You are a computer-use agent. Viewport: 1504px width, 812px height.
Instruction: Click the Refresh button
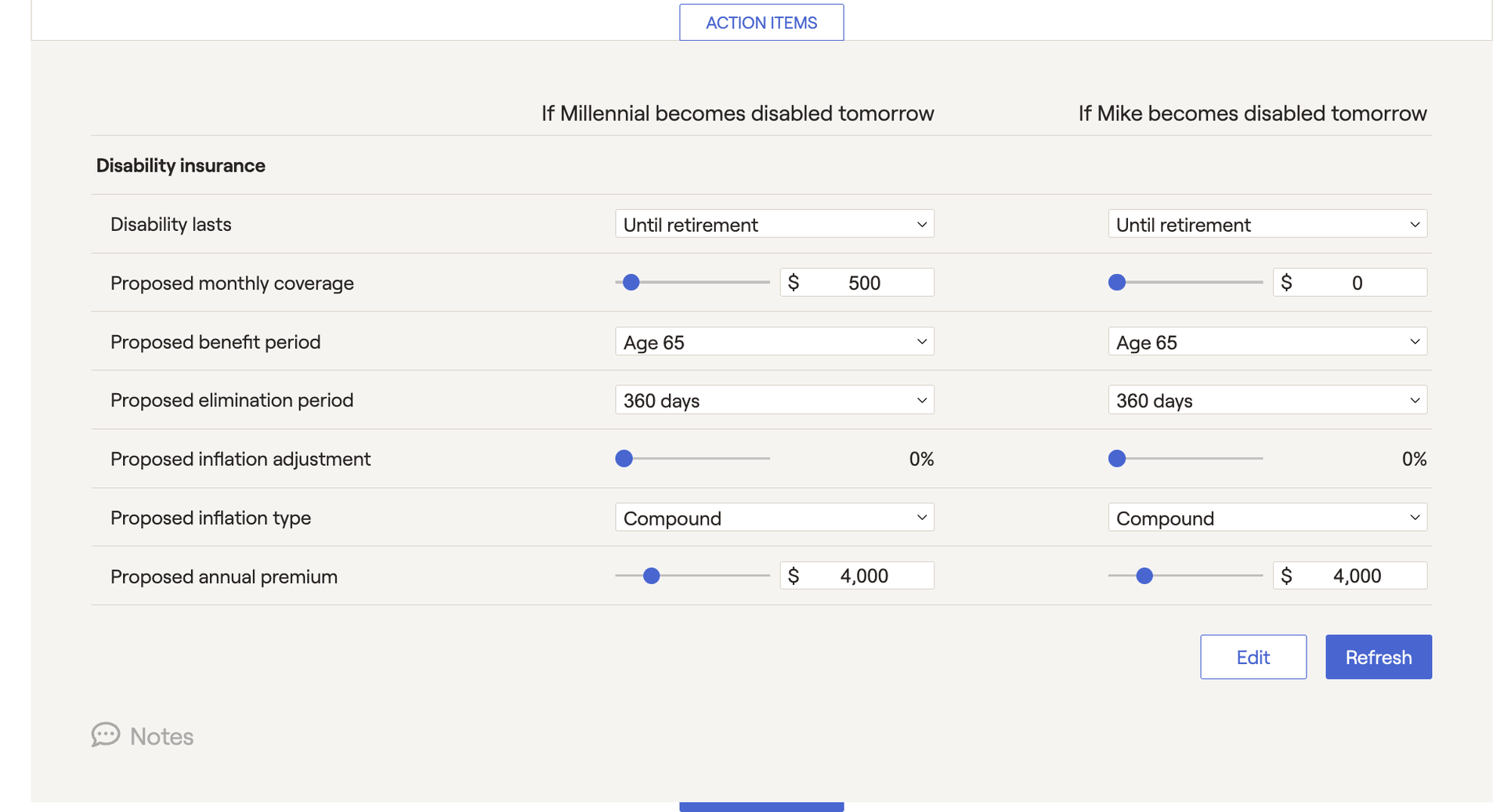click(1378, 656)
